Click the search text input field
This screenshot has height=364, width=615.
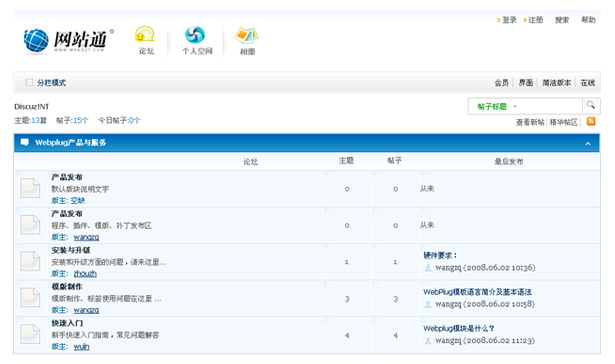point(551,106)
